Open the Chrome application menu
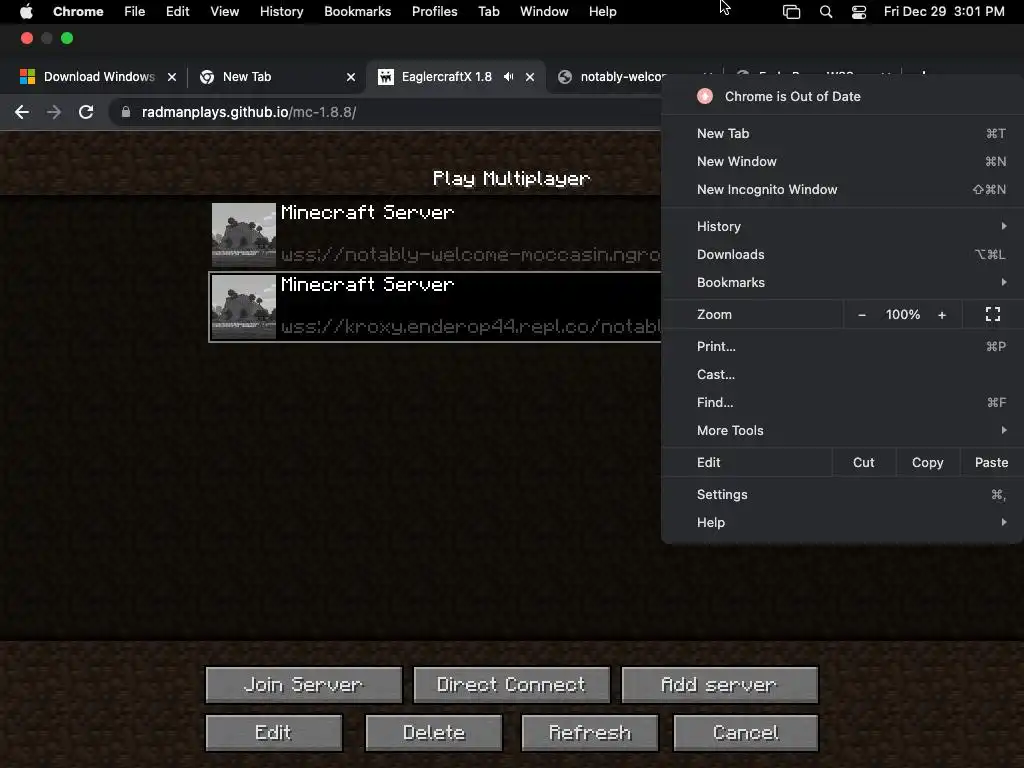The width and height of the screenshot is (1024, 768). pyautogui.click(x=78, y=12)
